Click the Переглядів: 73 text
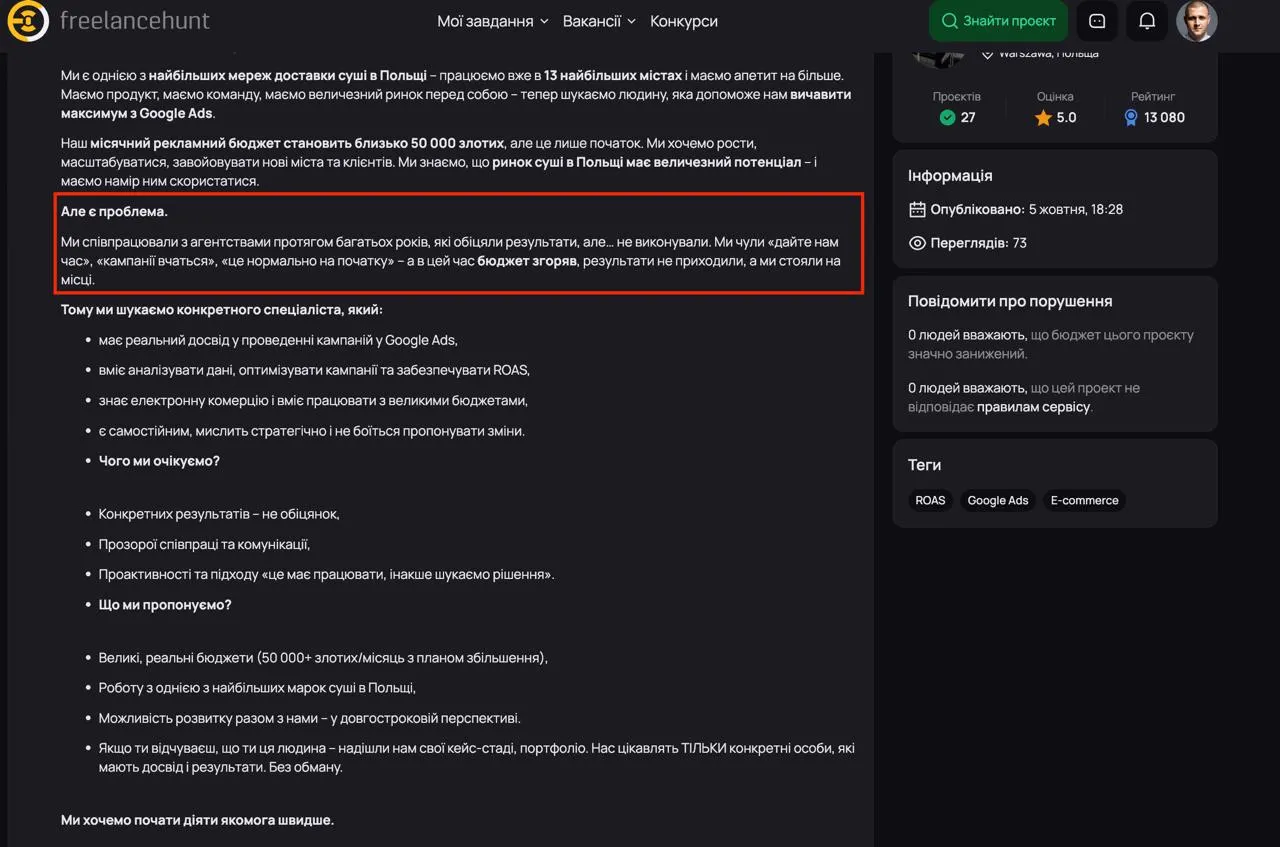 (979, 243)
